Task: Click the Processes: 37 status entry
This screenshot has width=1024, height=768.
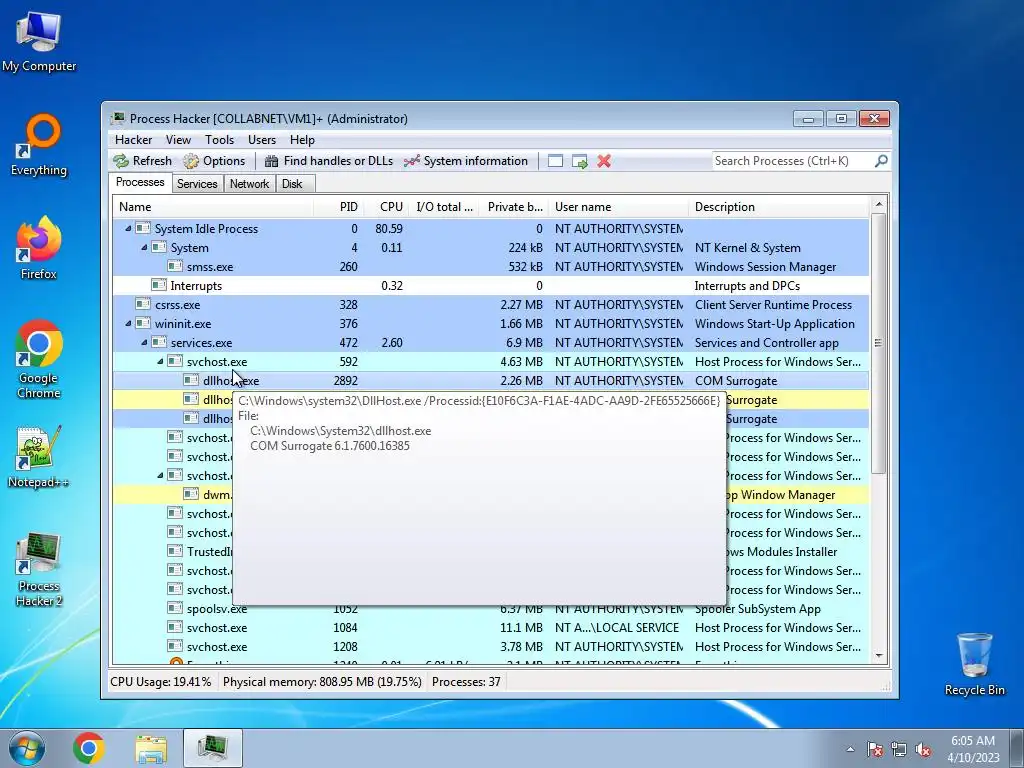Action: click(x=466, y=682)
